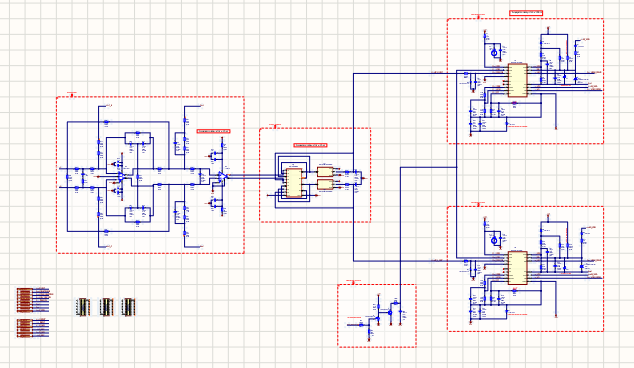The width and height of the screenshot is (634, 368).
Task: Click the red label box inside the middle block
Action: [311, 145]
